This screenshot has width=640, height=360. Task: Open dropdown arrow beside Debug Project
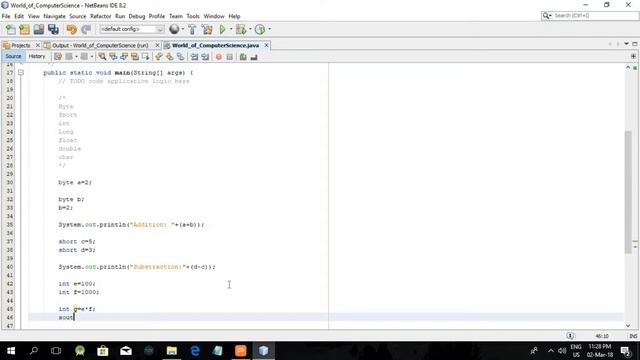[x=250, y=29]
